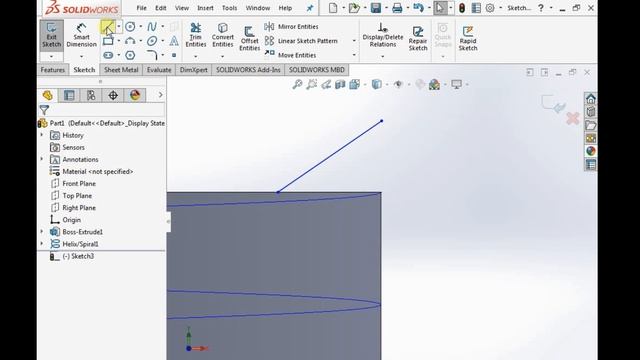The width and height of the screenshot is (640, 360).
Task: Choose the Sketch Fillet tool
Action: 152,55
